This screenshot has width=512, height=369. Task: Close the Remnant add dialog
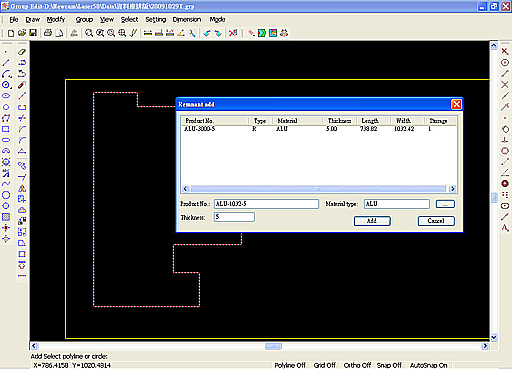click(456, 105)
